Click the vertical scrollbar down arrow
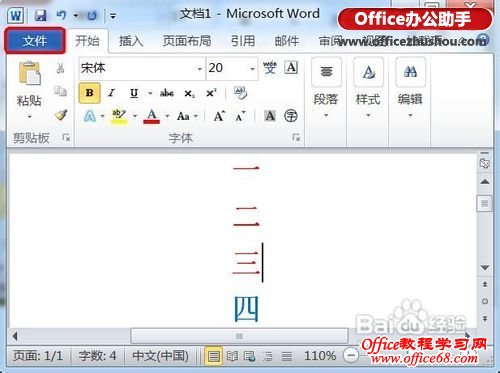Screen dimensions: 500x373 coord(485,268)
